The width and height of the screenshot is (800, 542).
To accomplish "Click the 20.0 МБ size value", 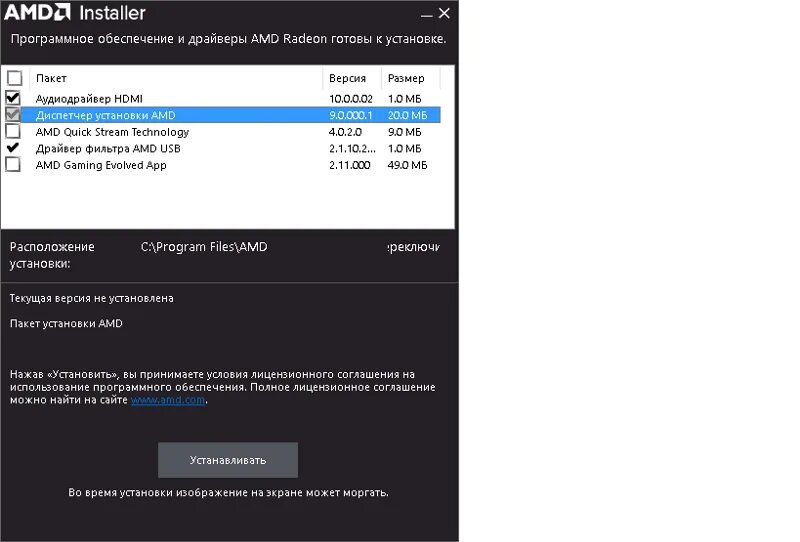I will coord(408,115).
